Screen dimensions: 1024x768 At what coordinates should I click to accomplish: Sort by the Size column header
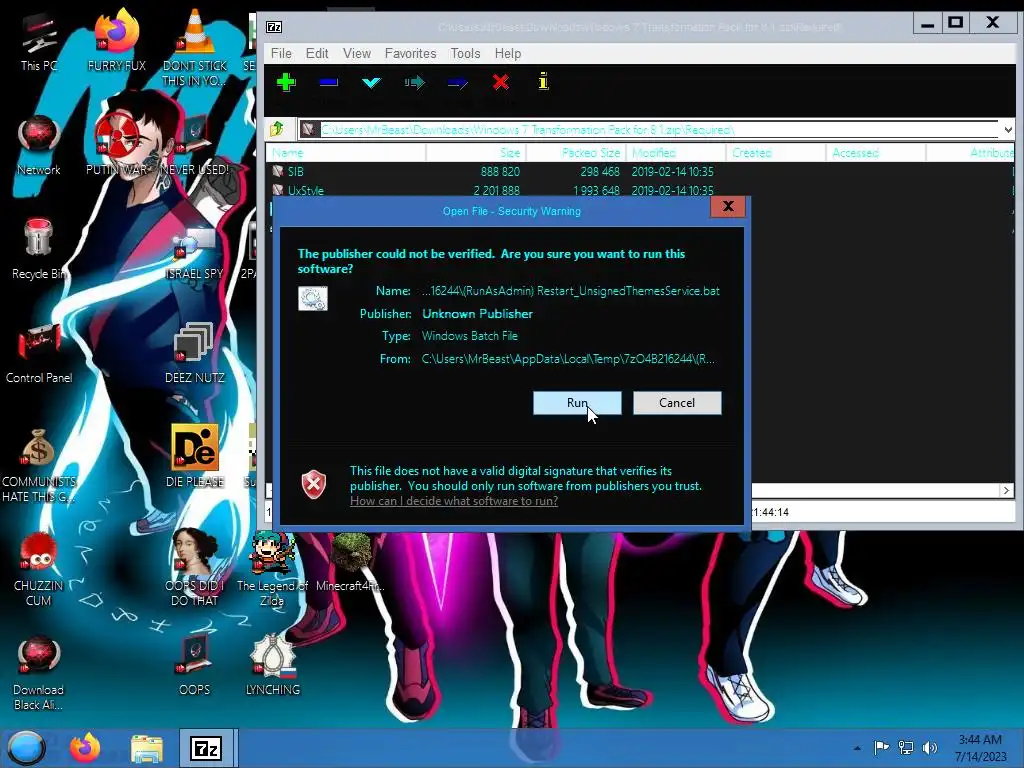click(476, 153)
